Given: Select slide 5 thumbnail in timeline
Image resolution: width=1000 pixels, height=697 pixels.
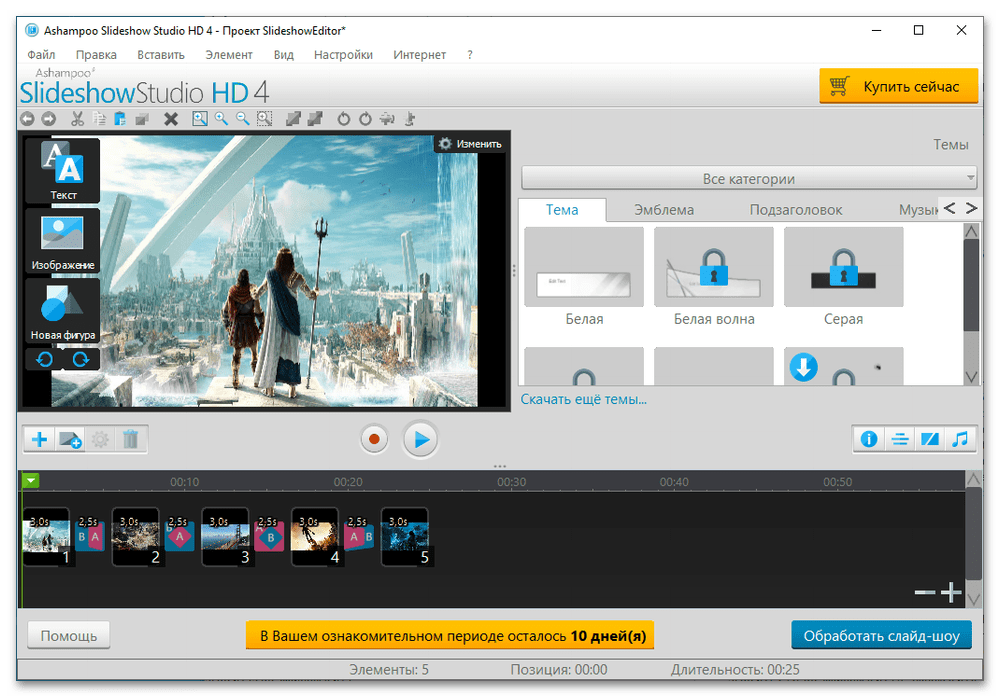Looking at the screenshot, I should [x=406, y=537].
